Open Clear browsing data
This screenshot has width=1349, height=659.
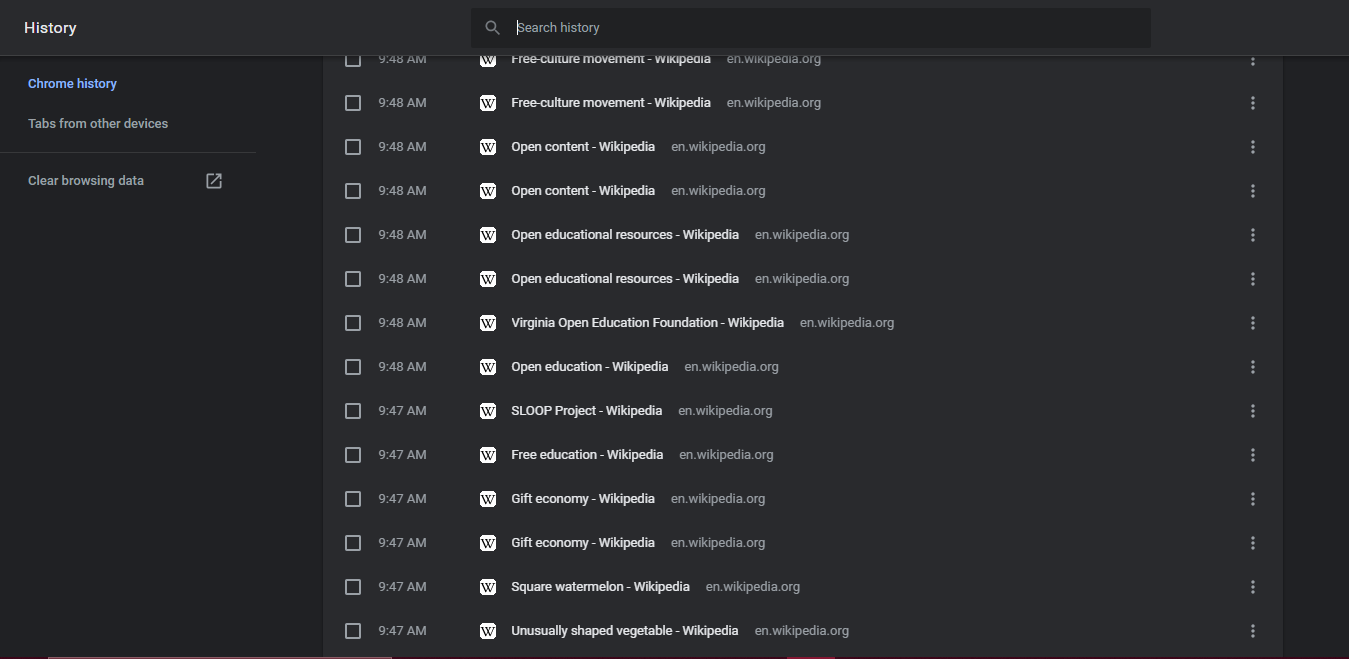click(x=86, y=181)
